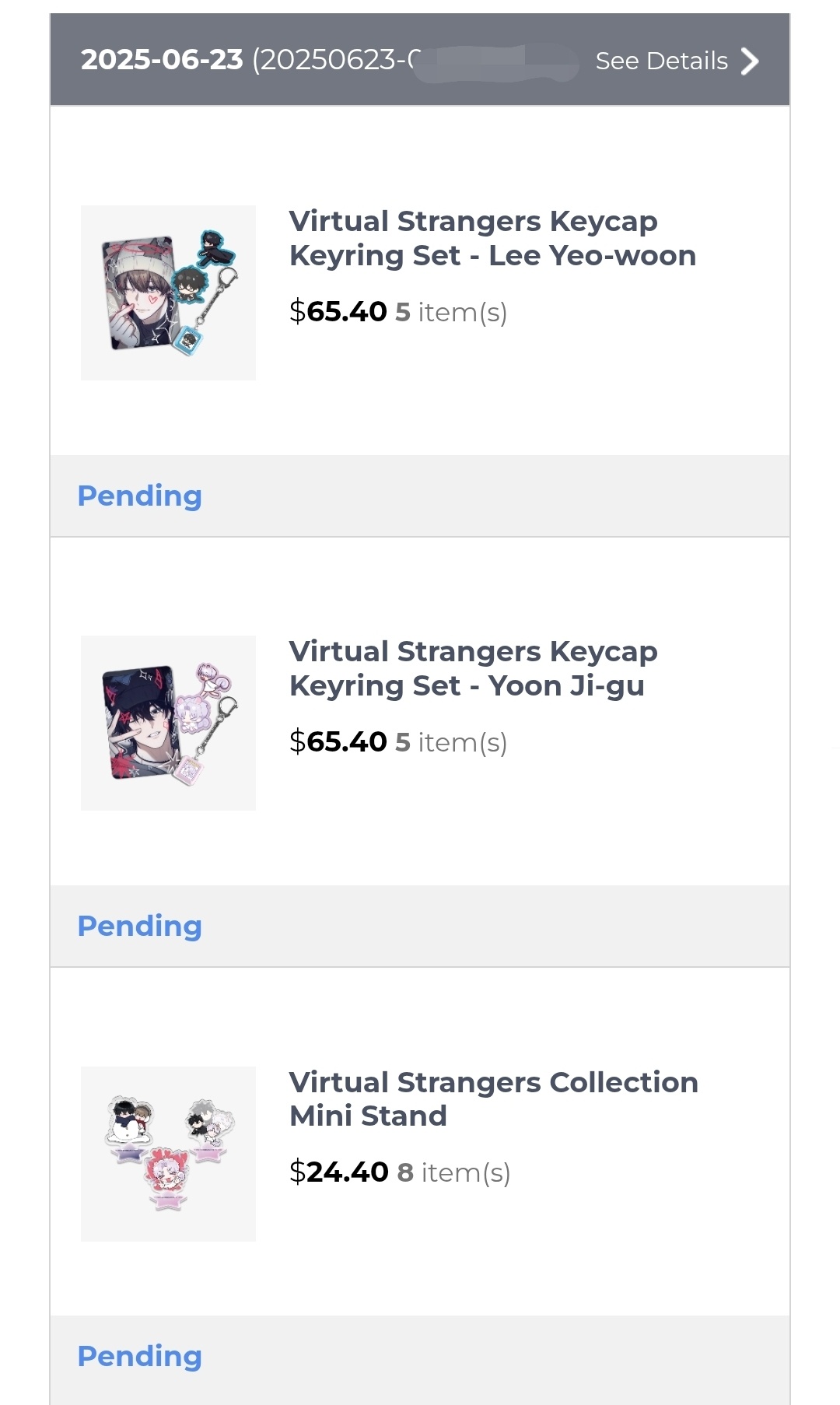The image size is (840, 1405).
Task: Open the See Details link
Action: click(661, 61)
